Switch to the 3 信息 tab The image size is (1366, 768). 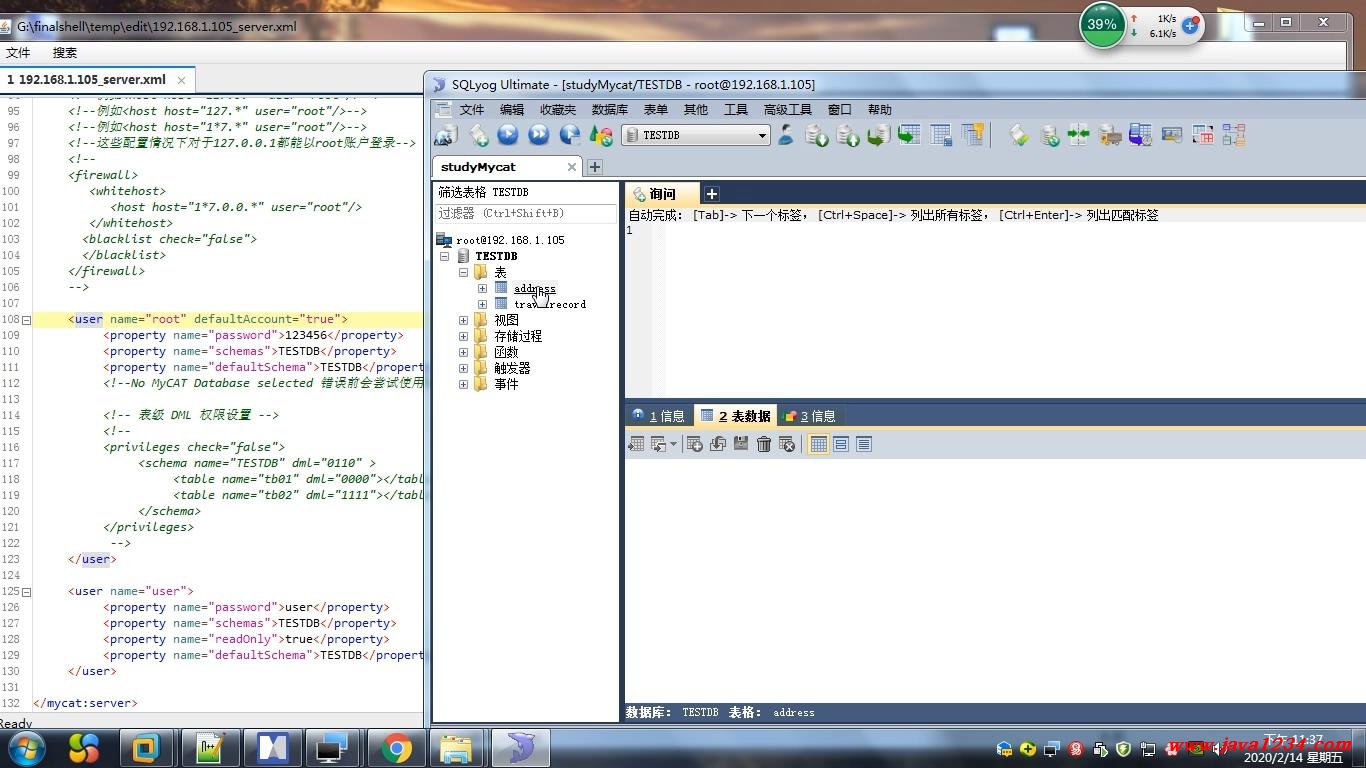(810, 416)
